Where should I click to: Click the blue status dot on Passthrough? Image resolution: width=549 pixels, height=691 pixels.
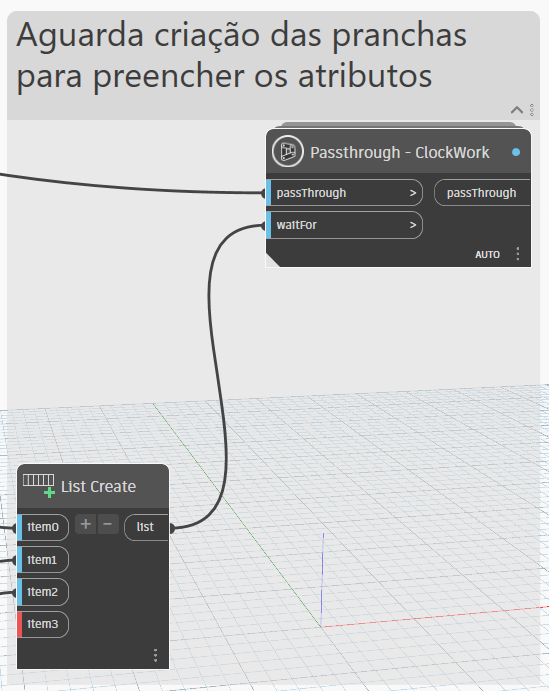(x=516, y=152)
